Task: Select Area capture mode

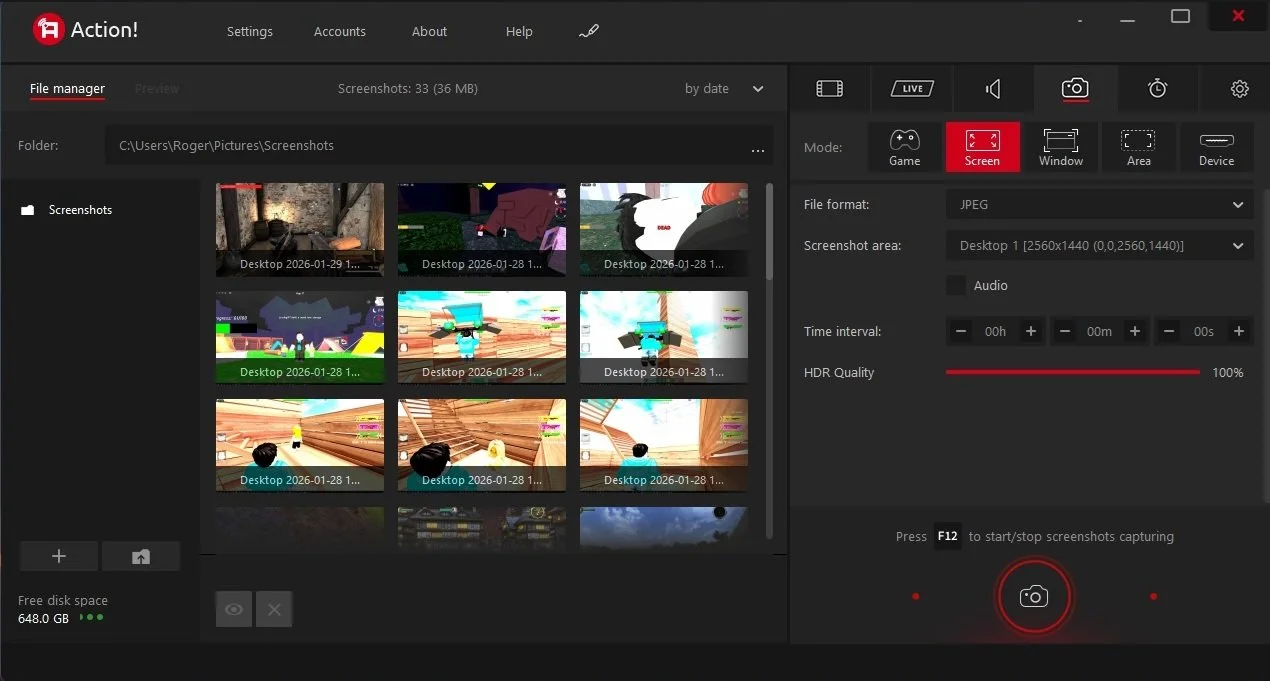Action: [1138, 147]
